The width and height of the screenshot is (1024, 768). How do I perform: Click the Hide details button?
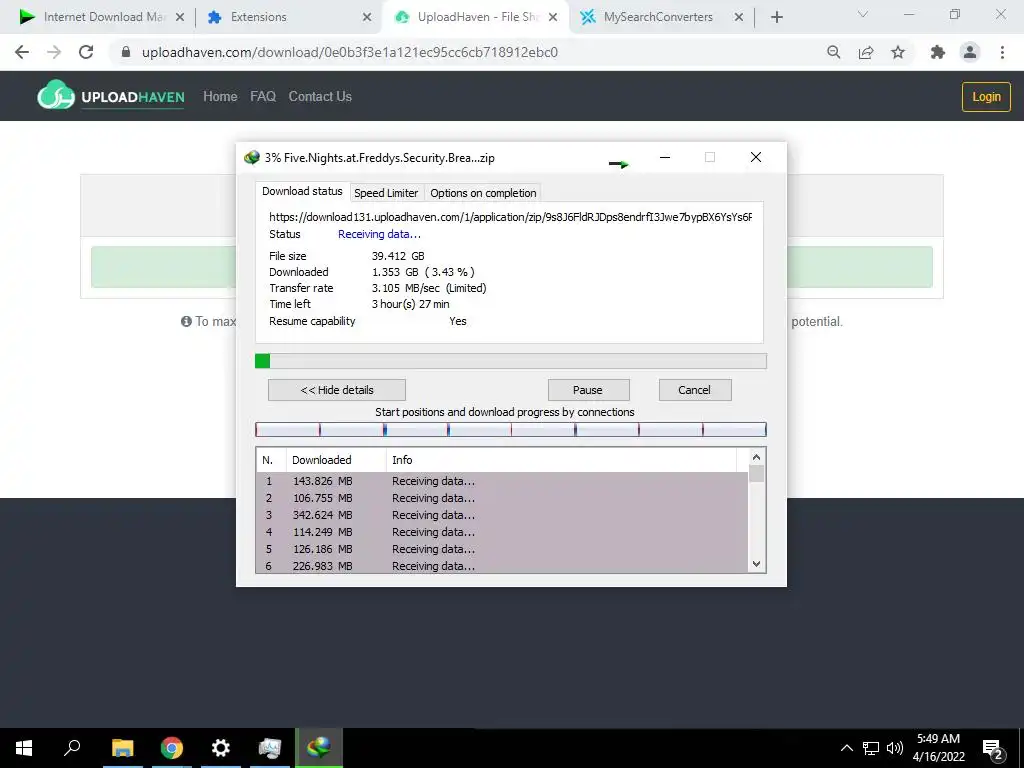pos(337,390)
